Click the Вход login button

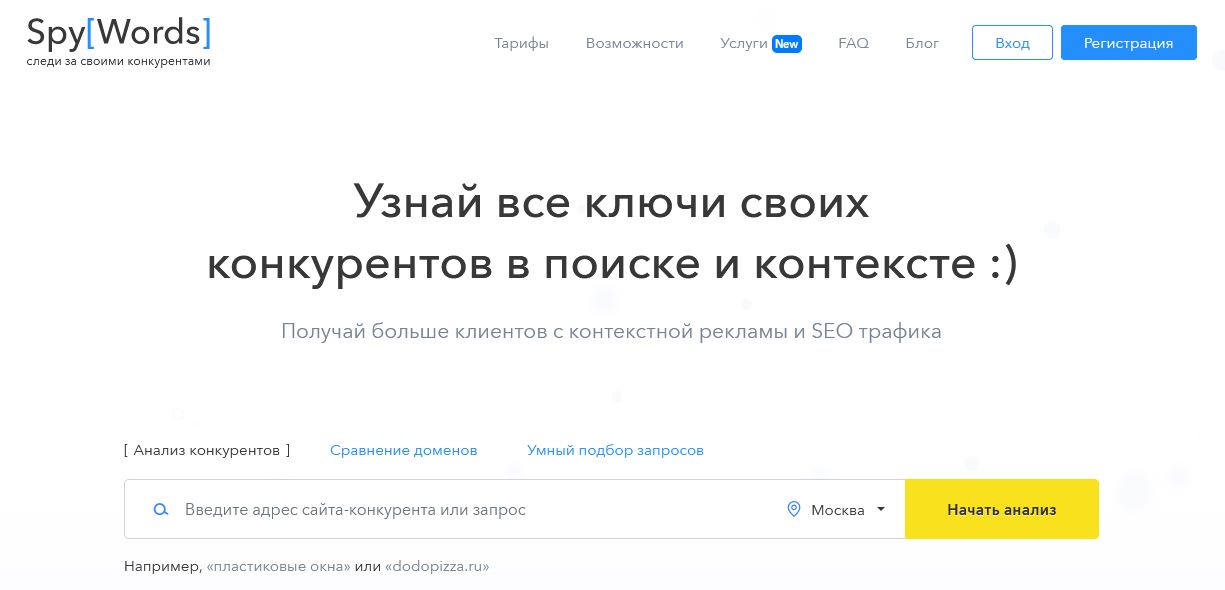tap(1012, 43)
